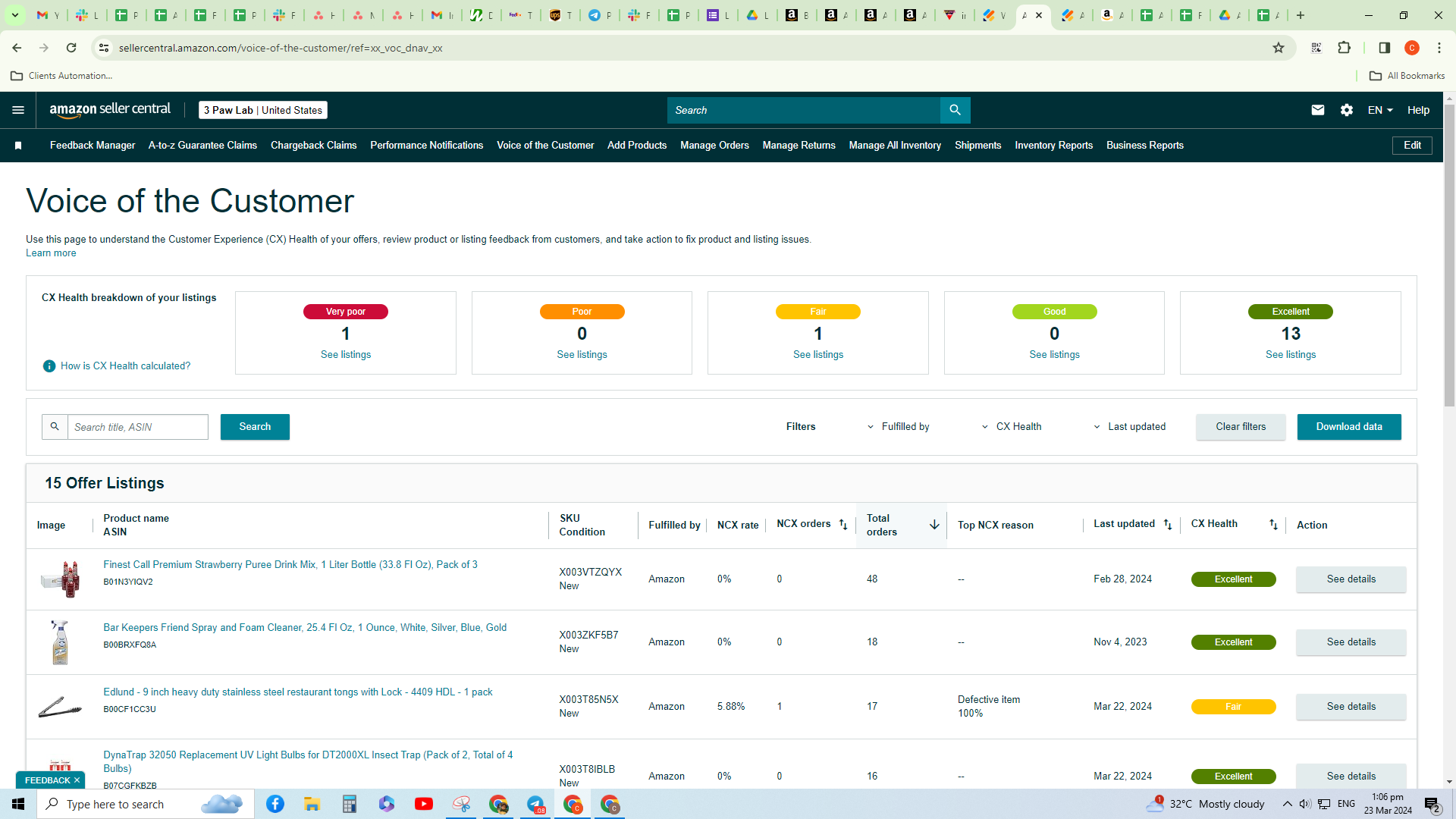Go back using the browser back arrow
Screen dimensions: 1456x819
coord(17,48)
